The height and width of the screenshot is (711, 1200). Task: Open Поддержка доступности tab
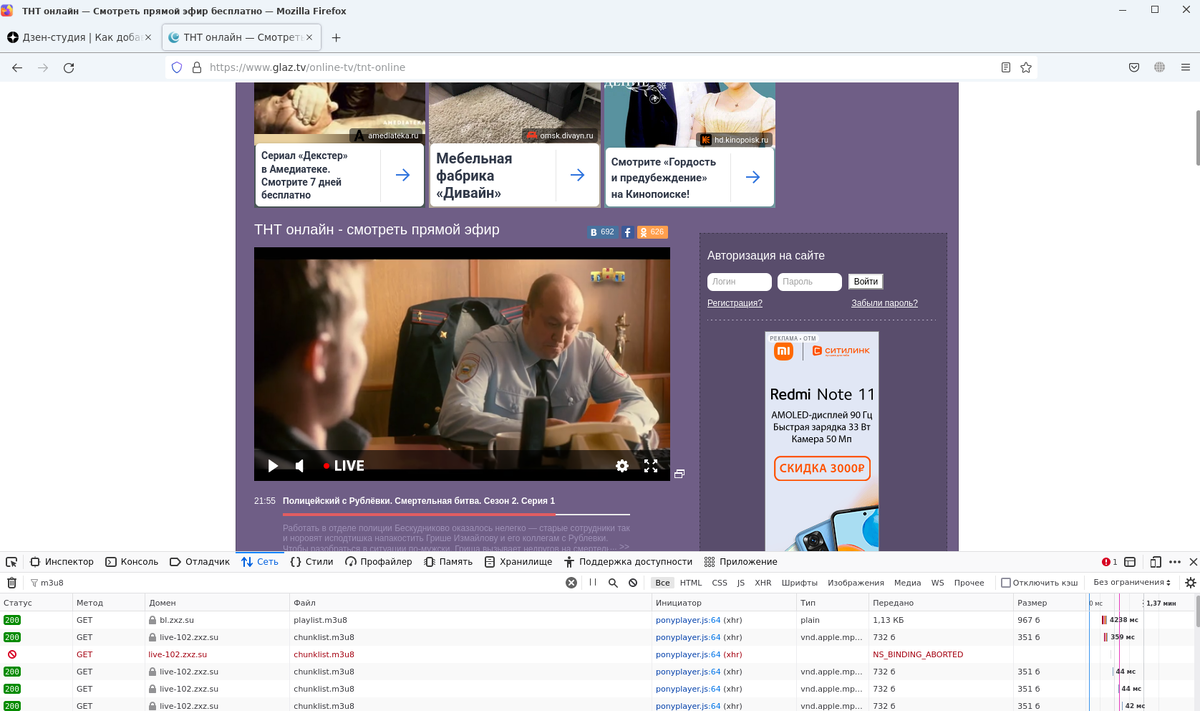(627, 562)
